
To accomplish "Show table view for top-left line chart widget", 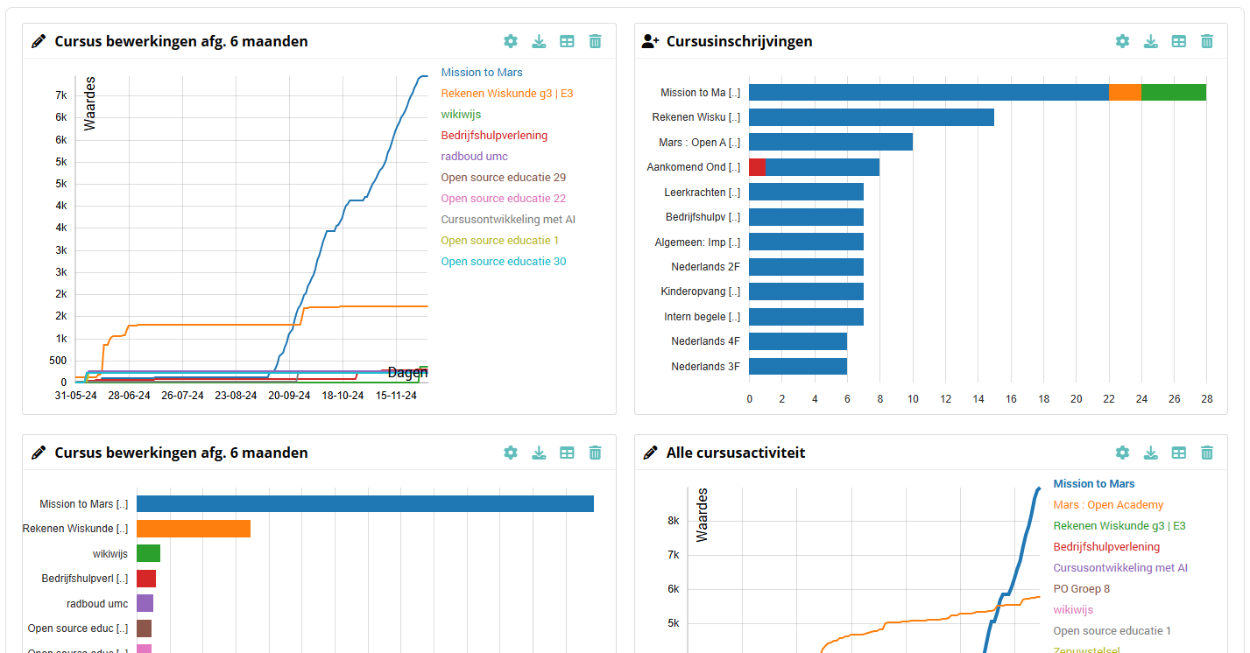I will 567,41.
